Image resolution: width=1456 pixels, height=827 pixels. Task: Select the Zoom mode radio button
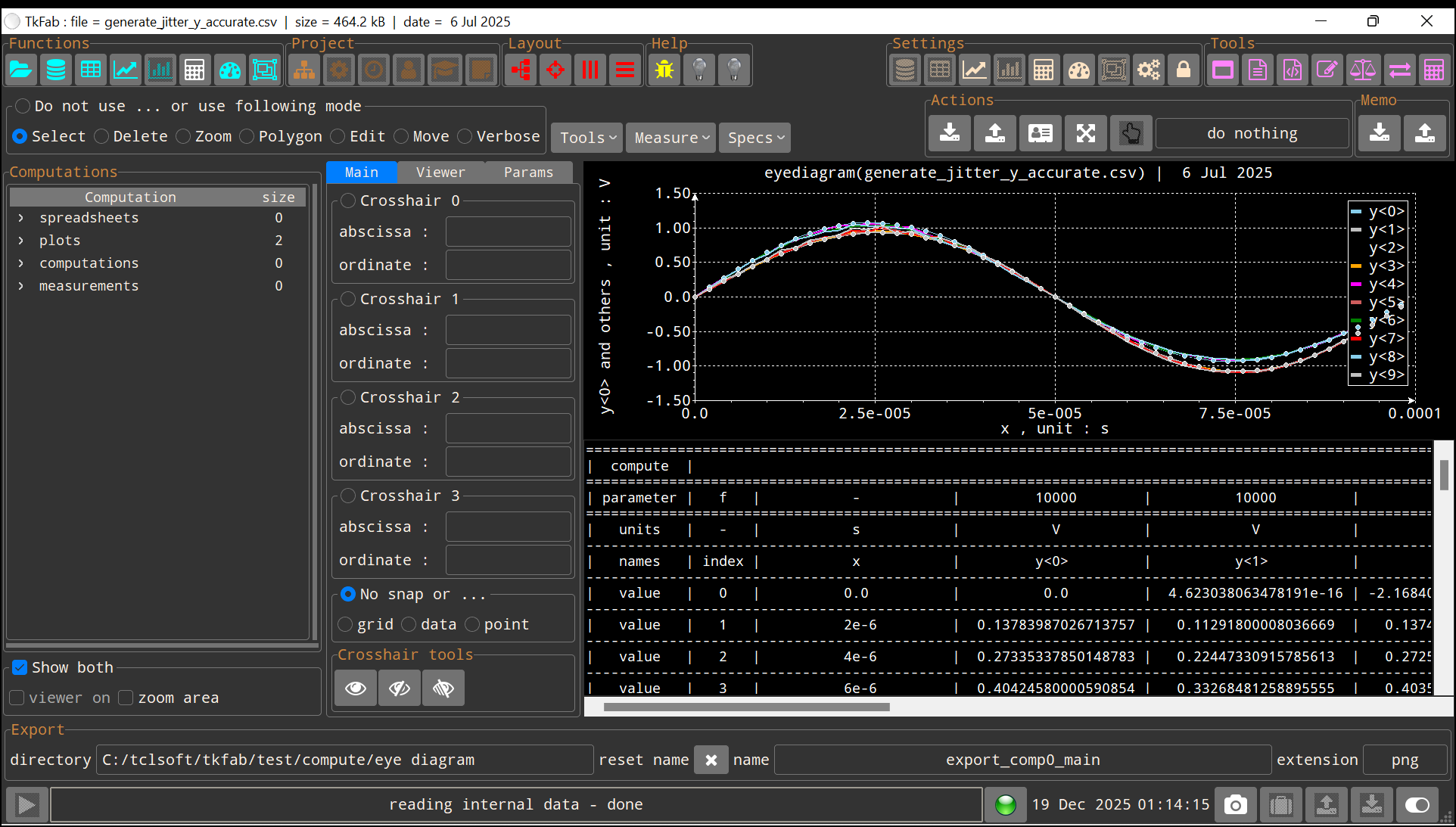point(184,136)
